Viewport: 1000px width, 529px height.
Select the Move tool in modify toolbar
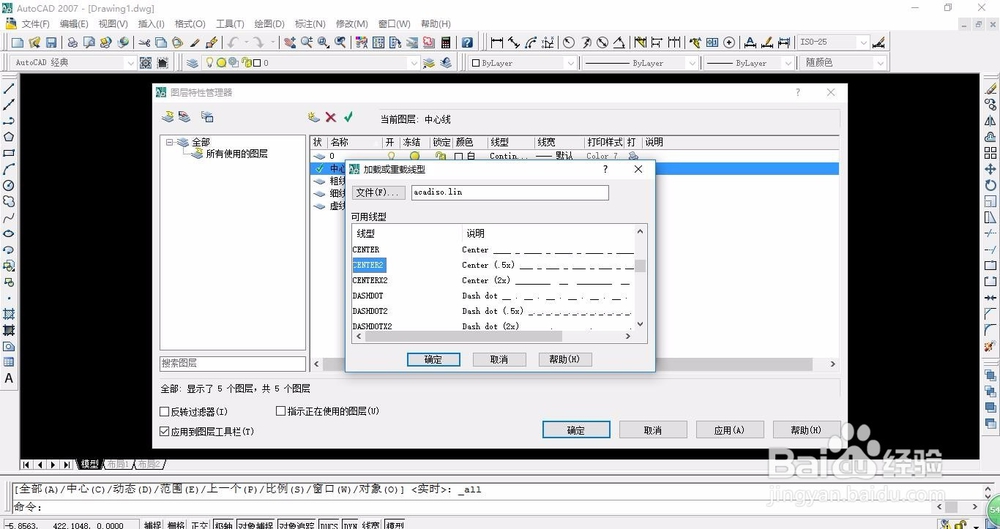[x=990, y=169]
